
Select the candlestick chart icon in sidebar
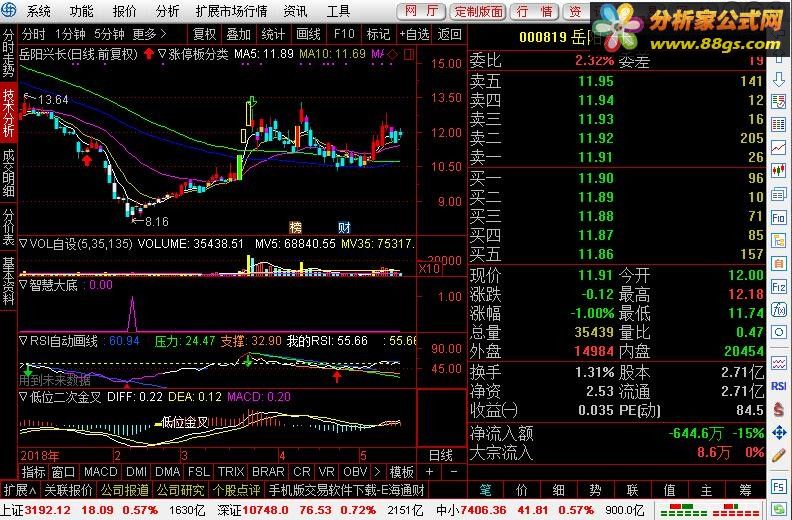(x=778, y=171)
